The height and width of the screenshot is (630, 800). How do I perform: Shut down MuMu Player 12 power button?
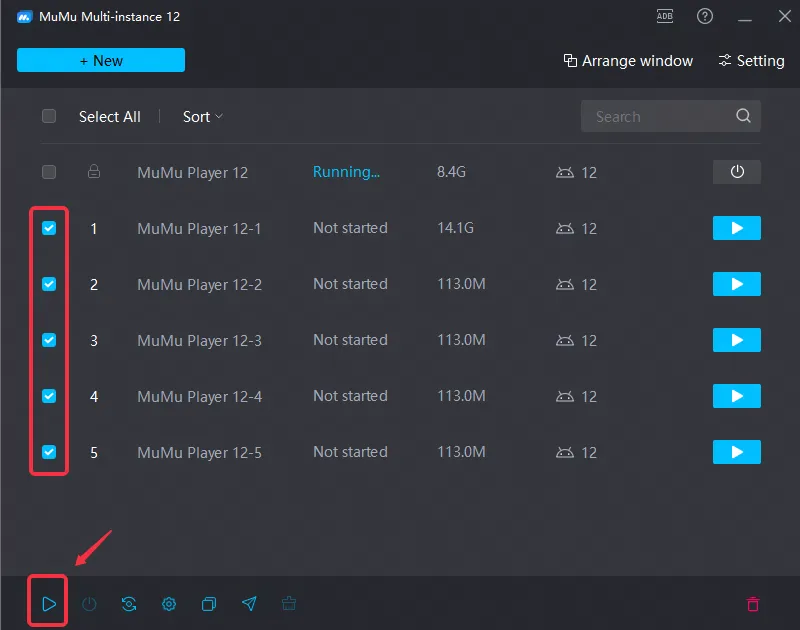(x=736, y=172)
